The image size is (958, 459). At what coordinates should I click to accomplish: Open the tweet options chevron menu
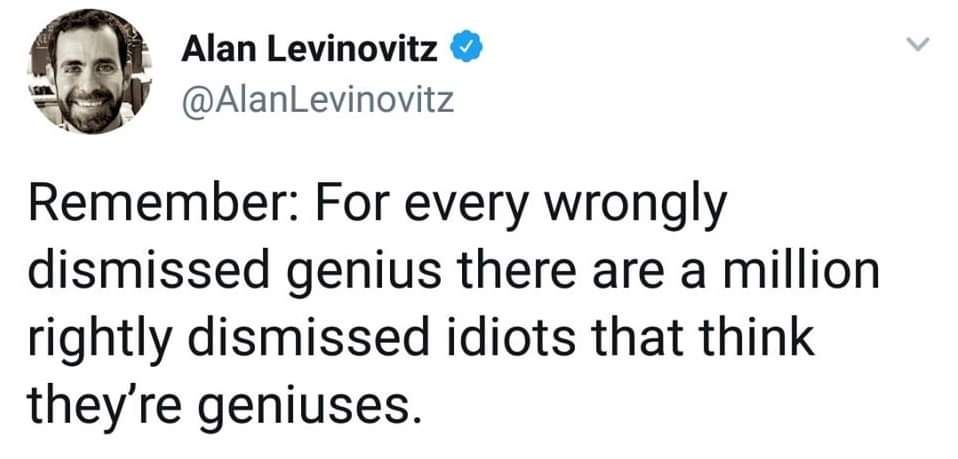point(916,43)
